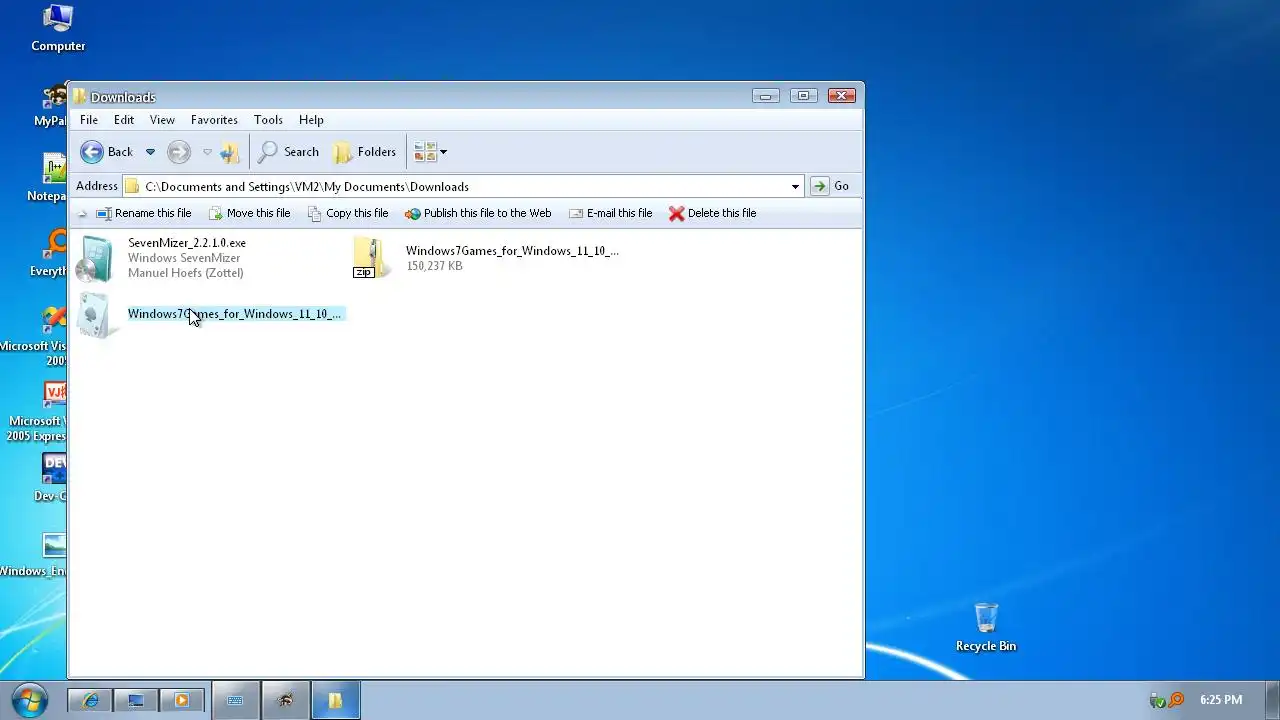Select the SevenMizer_2.2.1.0.exe file name
This screenshot has height=720, width=1280.
[187, 243]
